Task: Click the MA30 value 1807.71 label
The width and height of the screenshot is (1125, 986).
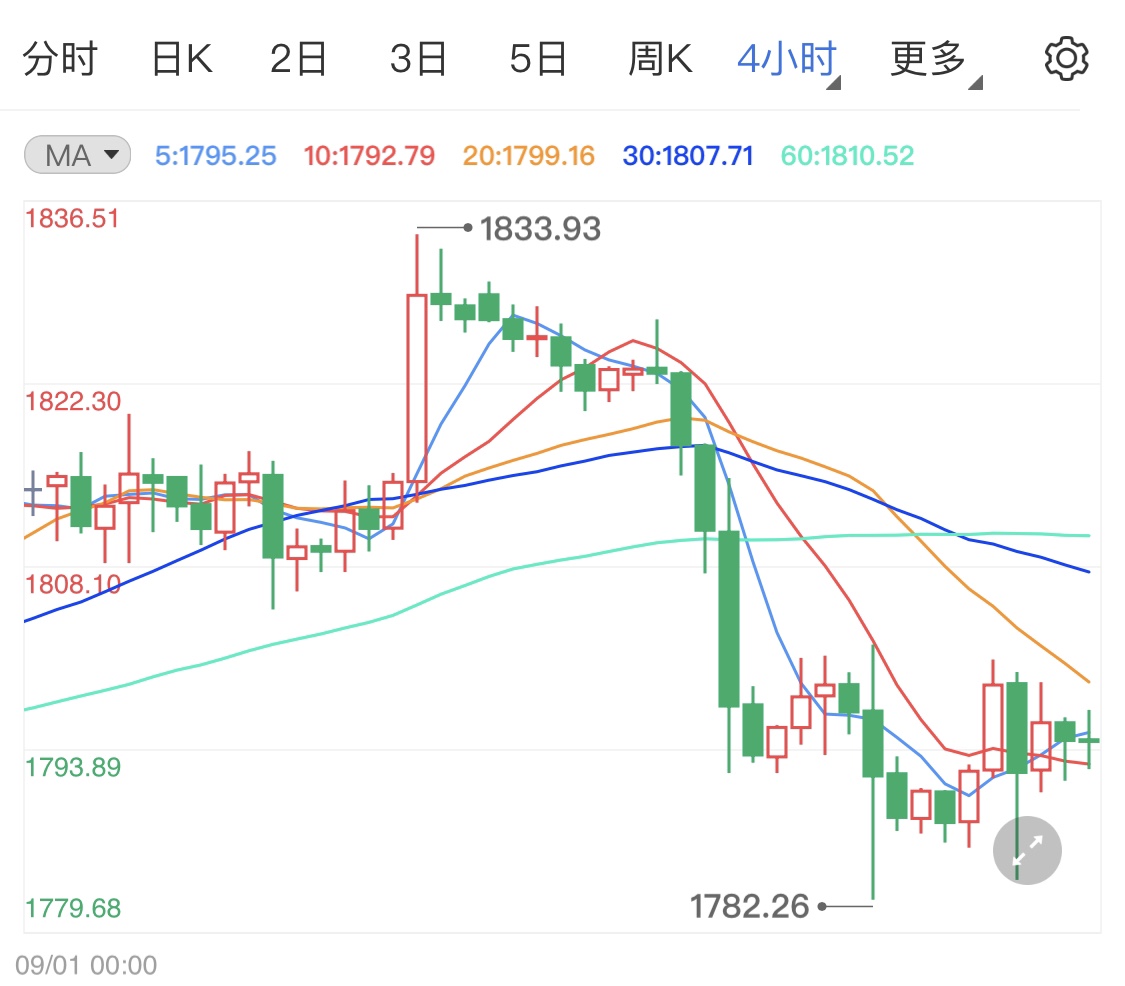Action: pyautogui.click(x=687, y=156)
